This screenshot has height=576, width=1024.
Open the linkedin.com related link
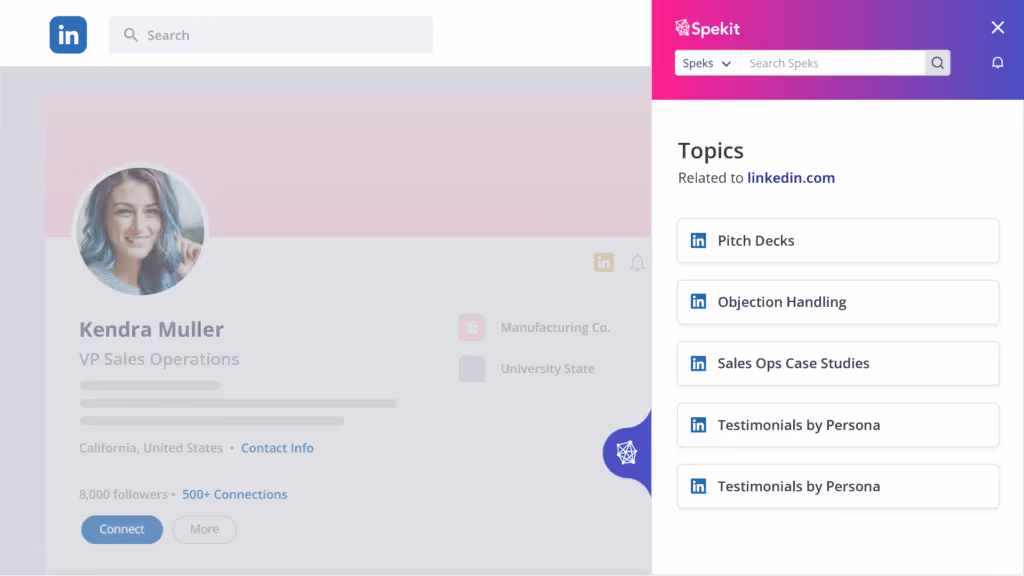pos(791,178)
